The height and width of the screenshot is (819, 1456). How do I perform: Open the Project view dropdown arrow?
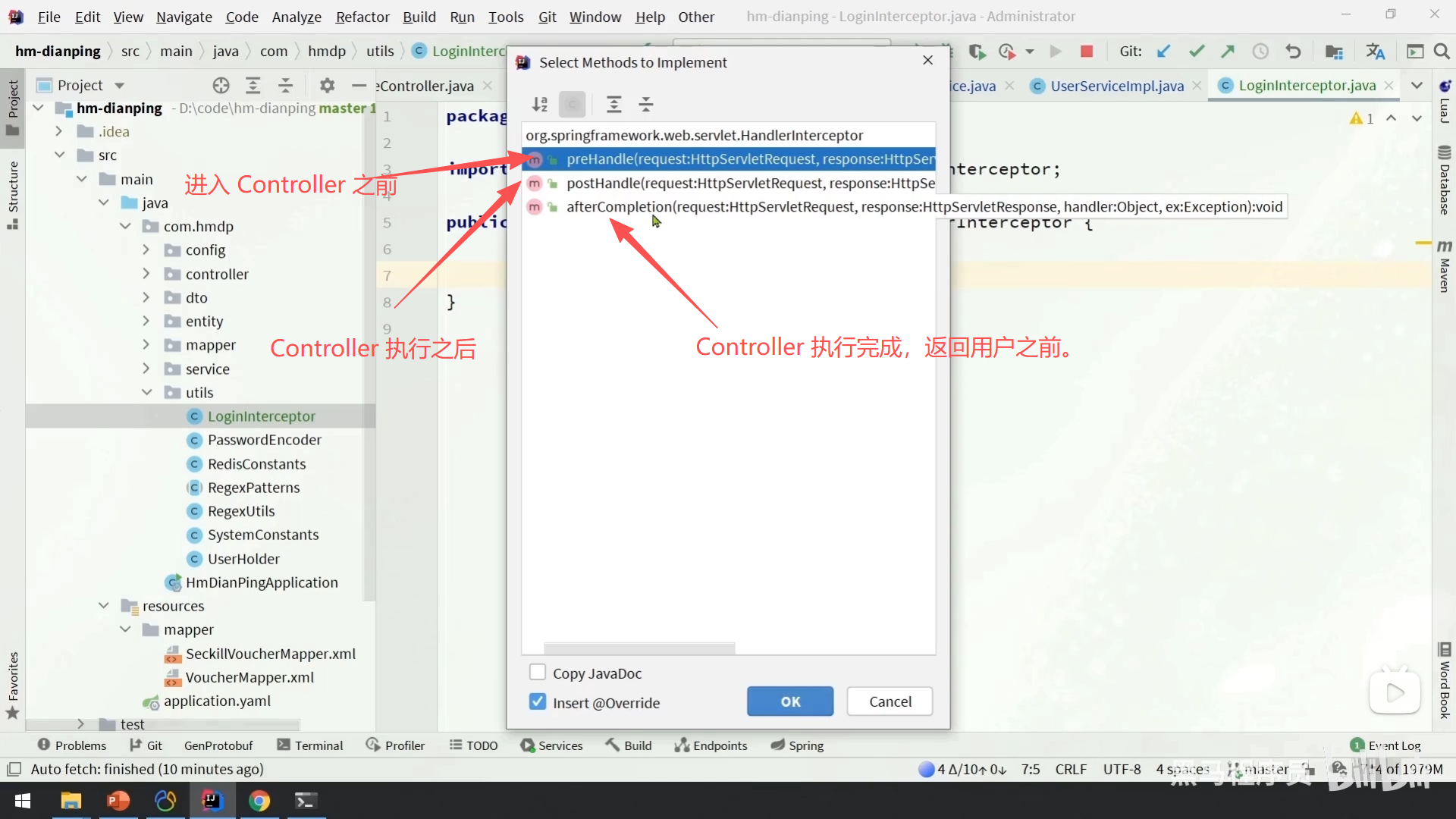[x=119, y=85]
